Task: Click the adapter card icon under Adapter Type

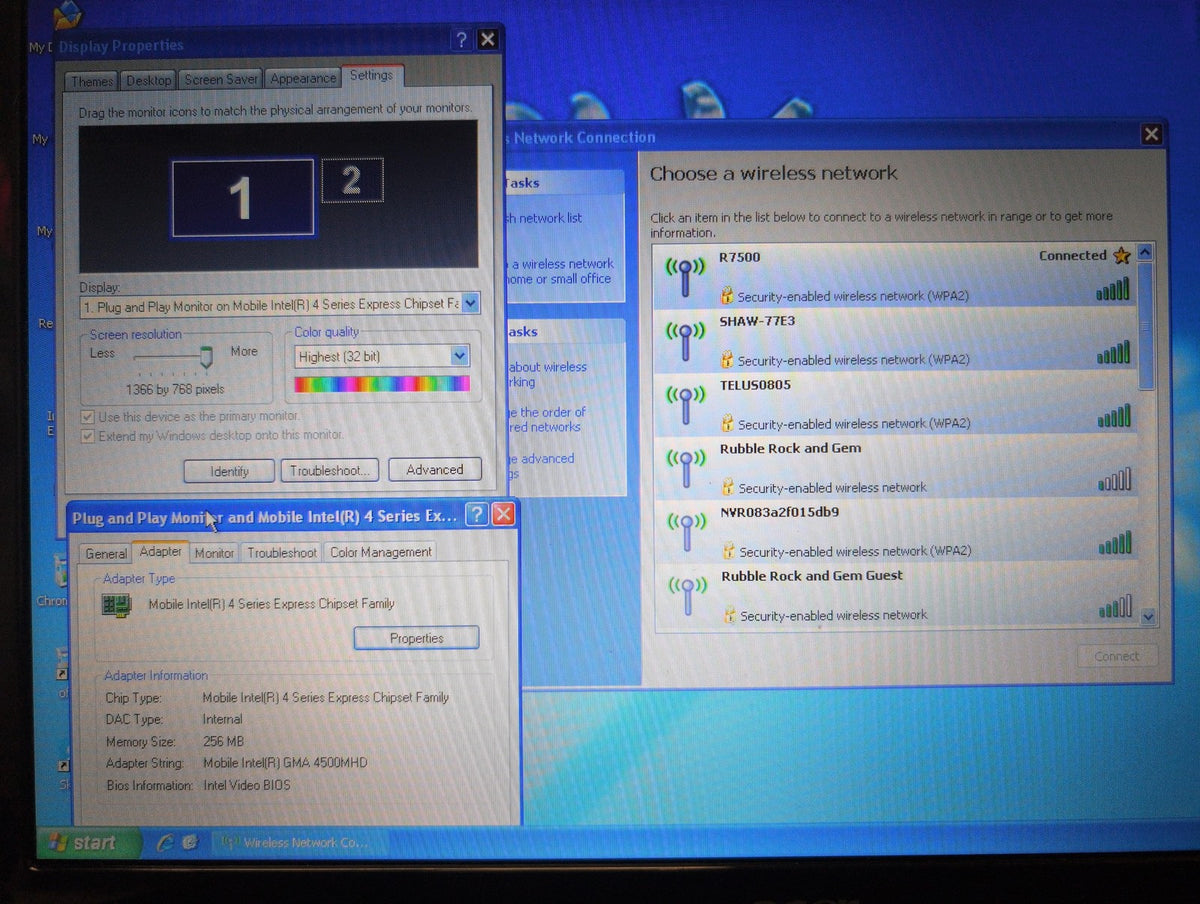Action: point(118,605)
